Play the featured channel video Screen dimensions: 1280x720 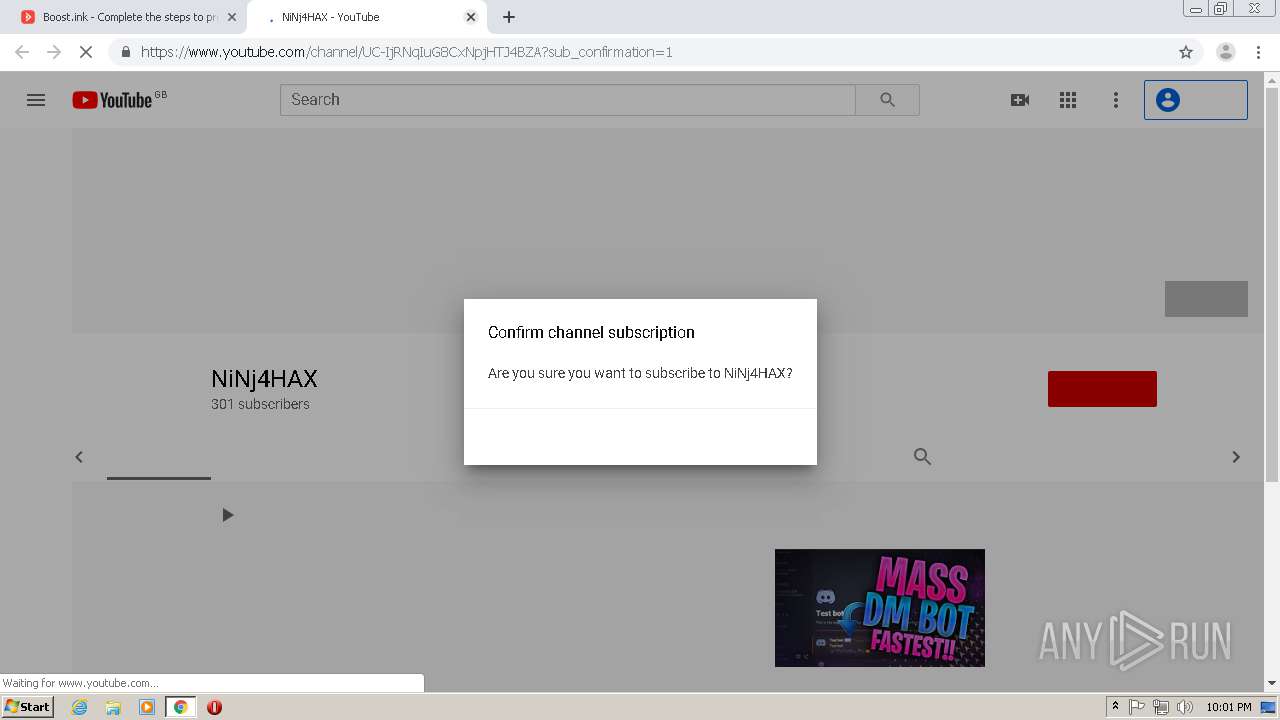(x=227, y=515)
